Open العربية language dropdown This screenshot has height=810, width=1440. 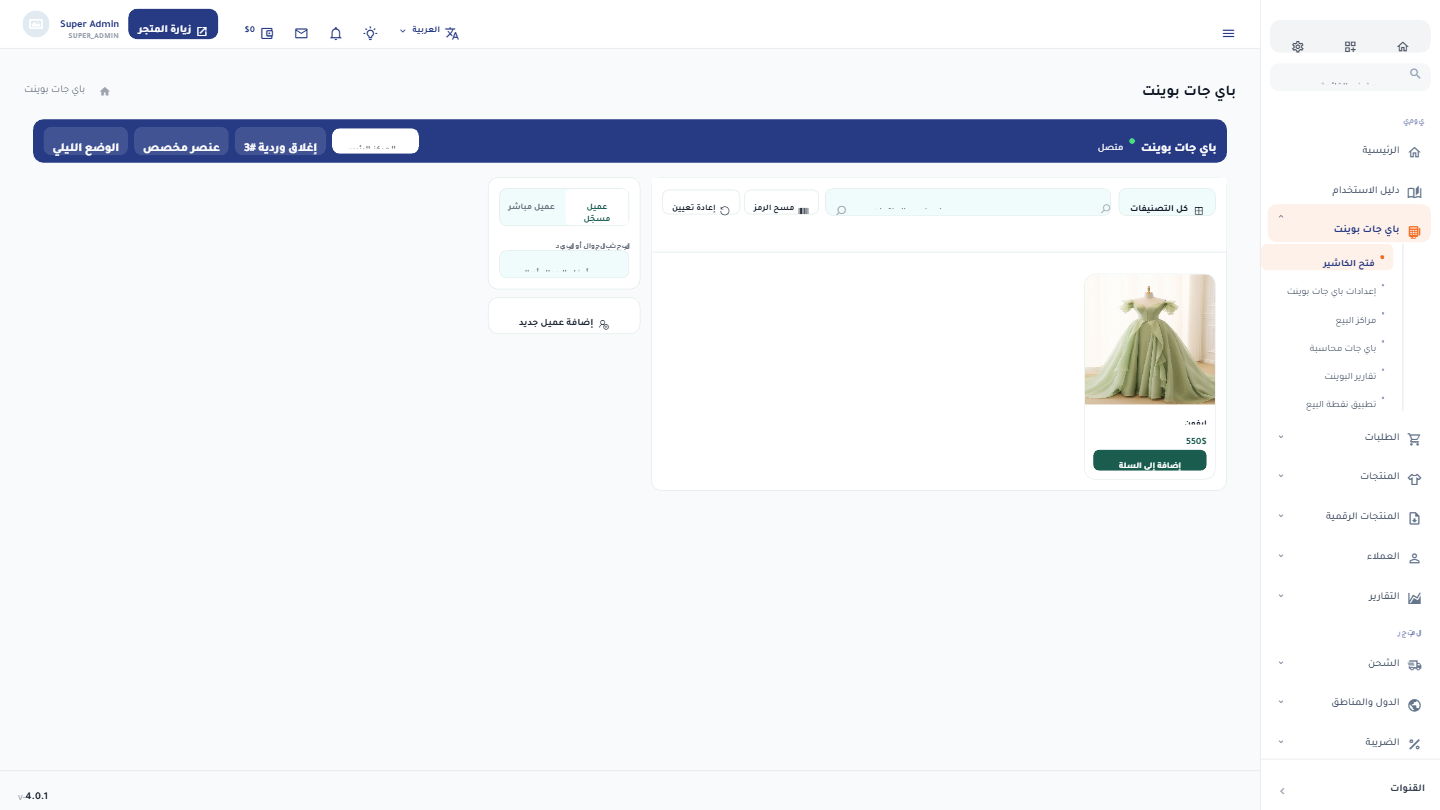point(430,30)
